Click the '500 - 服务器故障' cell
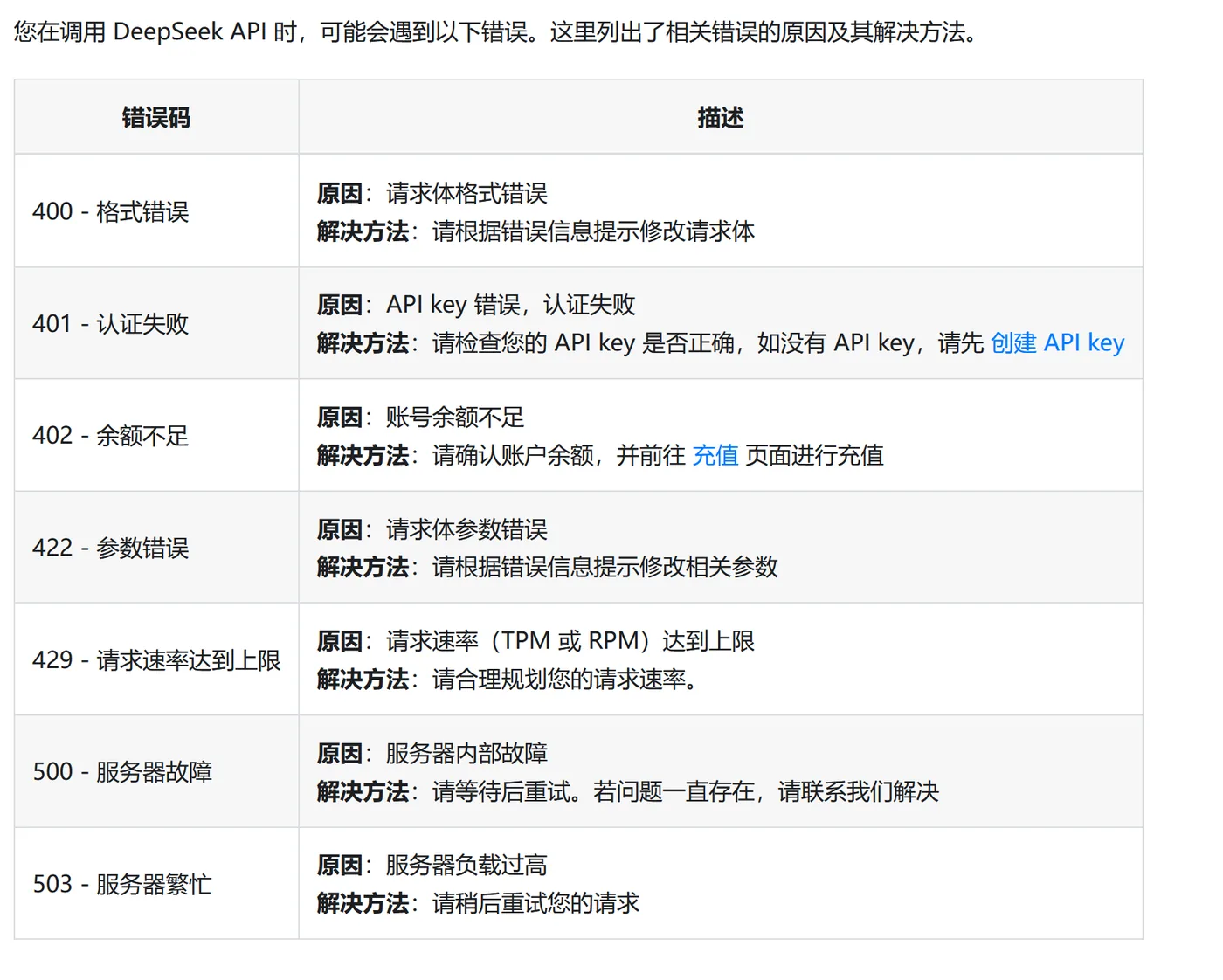This screenshot has height=980, width=1223. click(156, 771)
